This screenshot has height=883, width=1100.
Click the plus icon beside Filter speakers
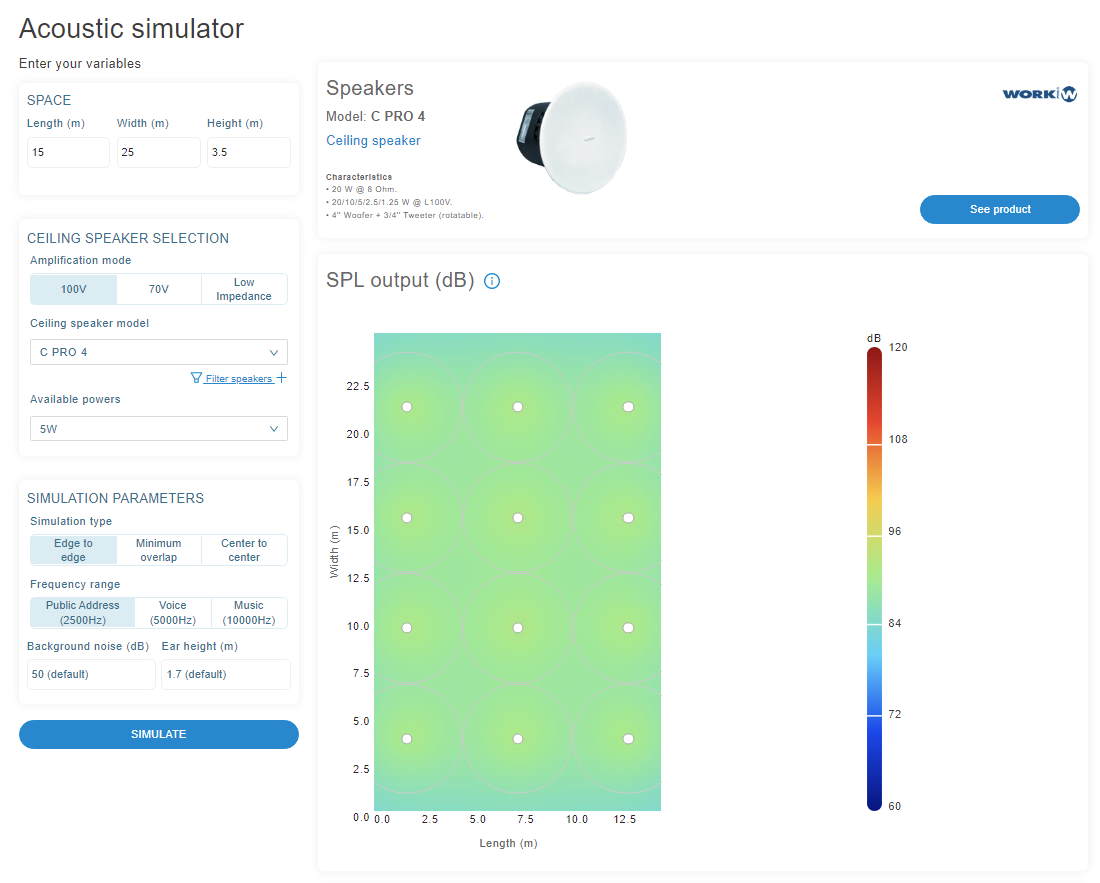[281, 378]
